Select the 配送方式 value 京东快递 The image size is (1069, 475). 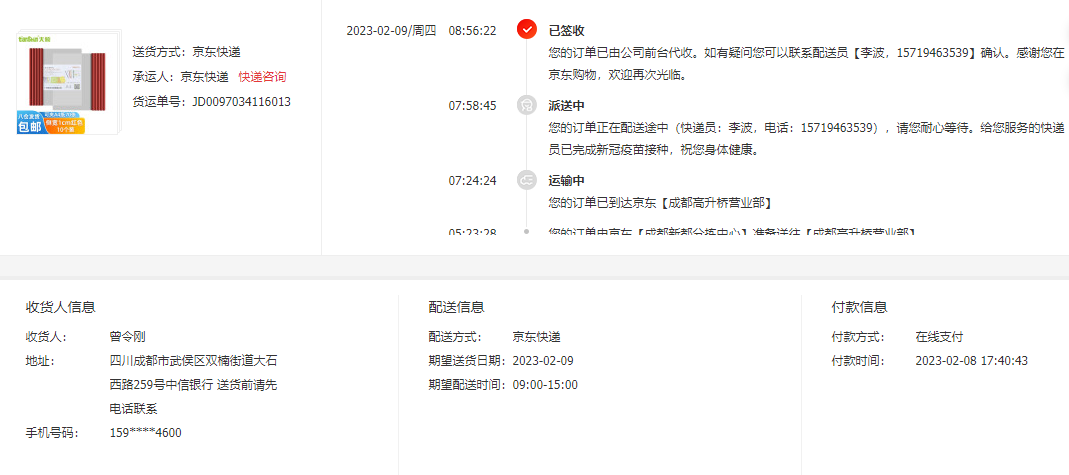(537, 337)
